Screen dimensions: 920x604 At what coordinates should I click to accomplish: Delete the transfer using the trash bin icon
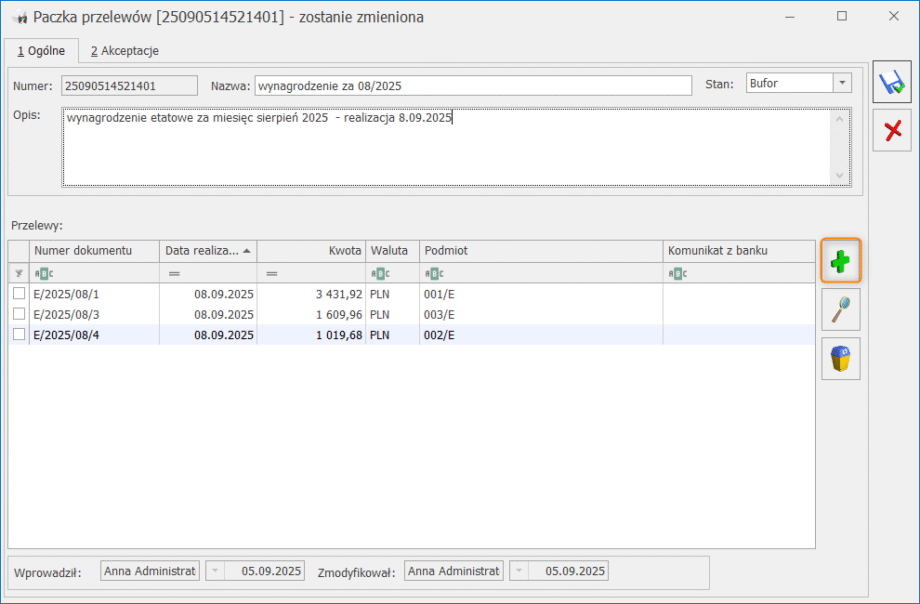click(x=841, y=358)
